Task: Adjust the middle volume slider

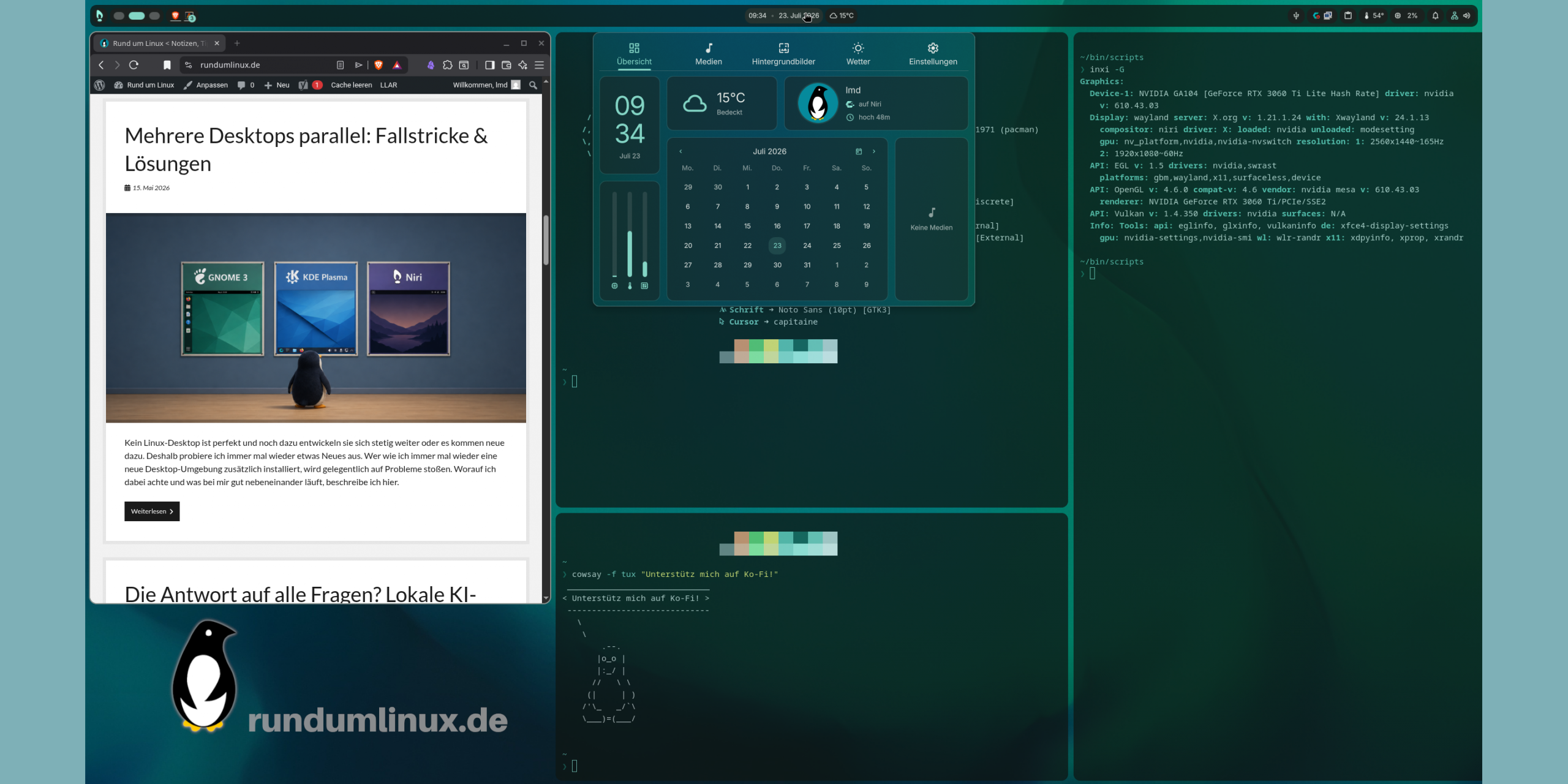Action: pos(630,235)
